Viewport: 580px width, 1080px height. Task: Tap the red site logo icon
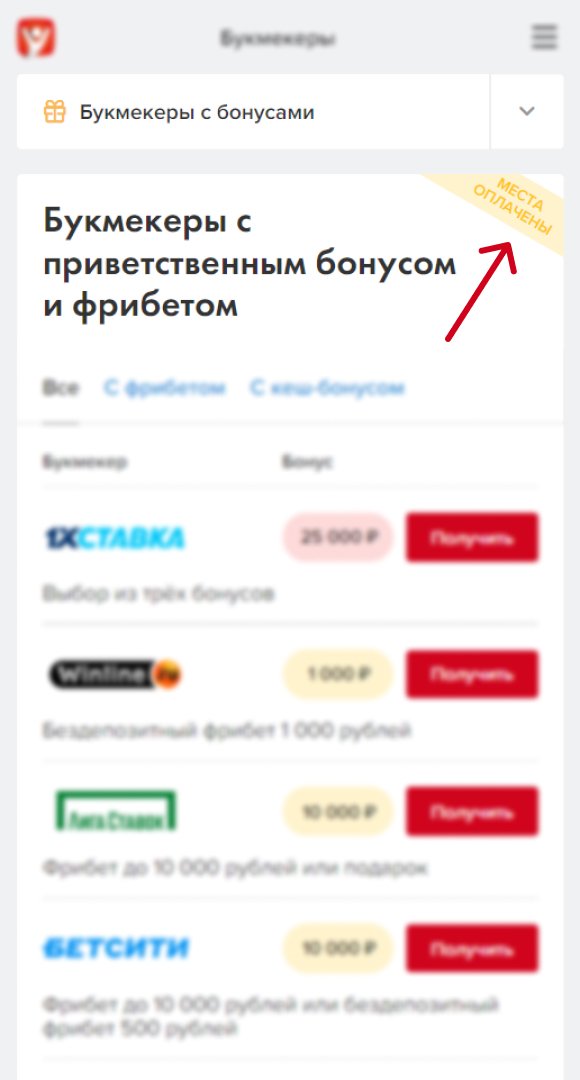click(x=37, y=37)
